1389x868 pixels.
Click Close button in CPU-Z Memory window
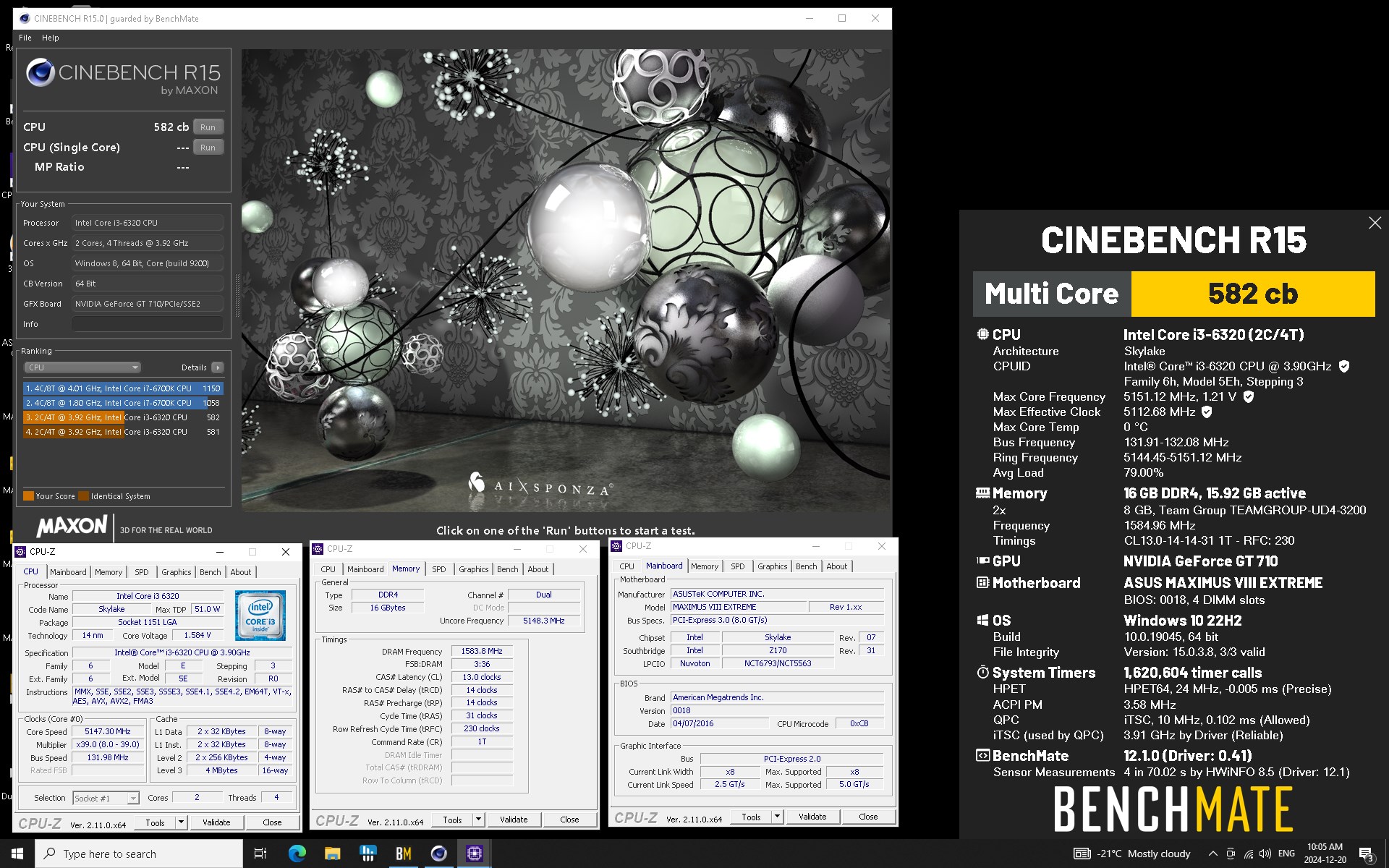569,820
